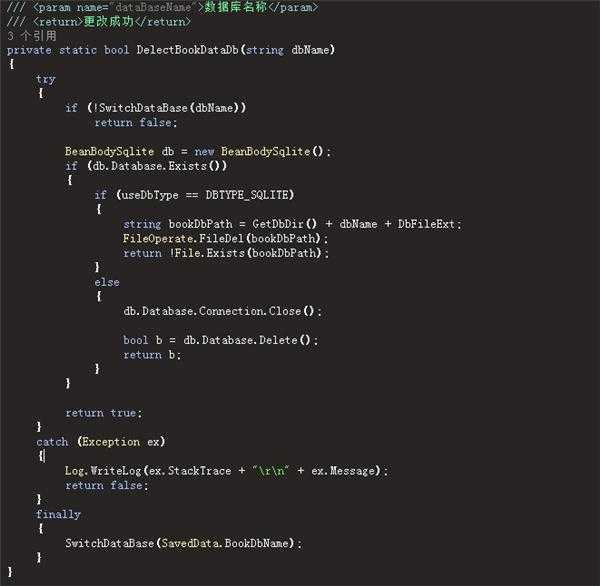Click the 更改成功 return comment text
600x586 pixels.
[x=108, y=21]
